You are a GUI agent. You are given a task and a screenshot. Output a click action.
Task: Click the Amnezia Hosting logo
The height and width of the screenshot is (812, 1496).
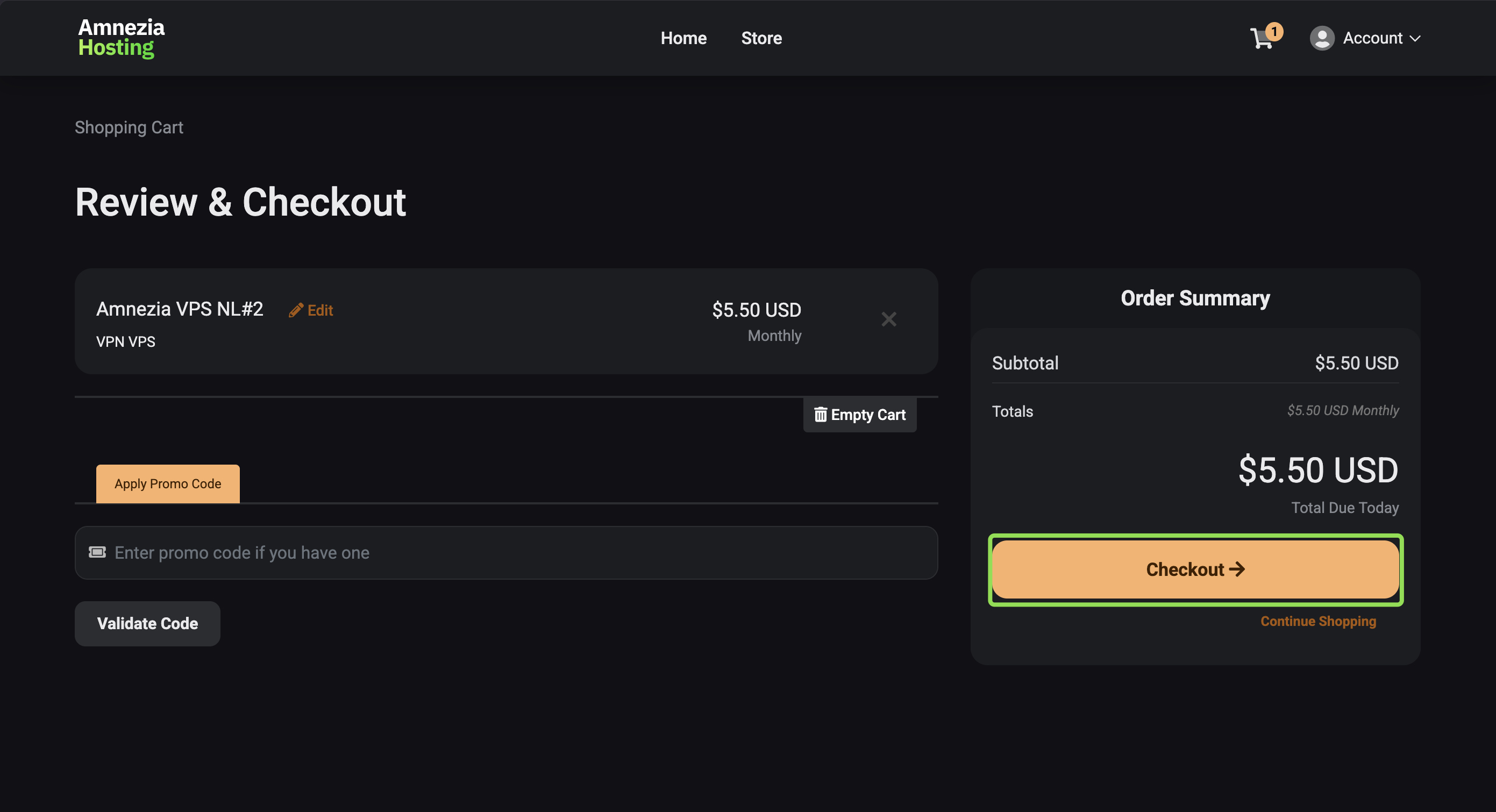point(122,38)
